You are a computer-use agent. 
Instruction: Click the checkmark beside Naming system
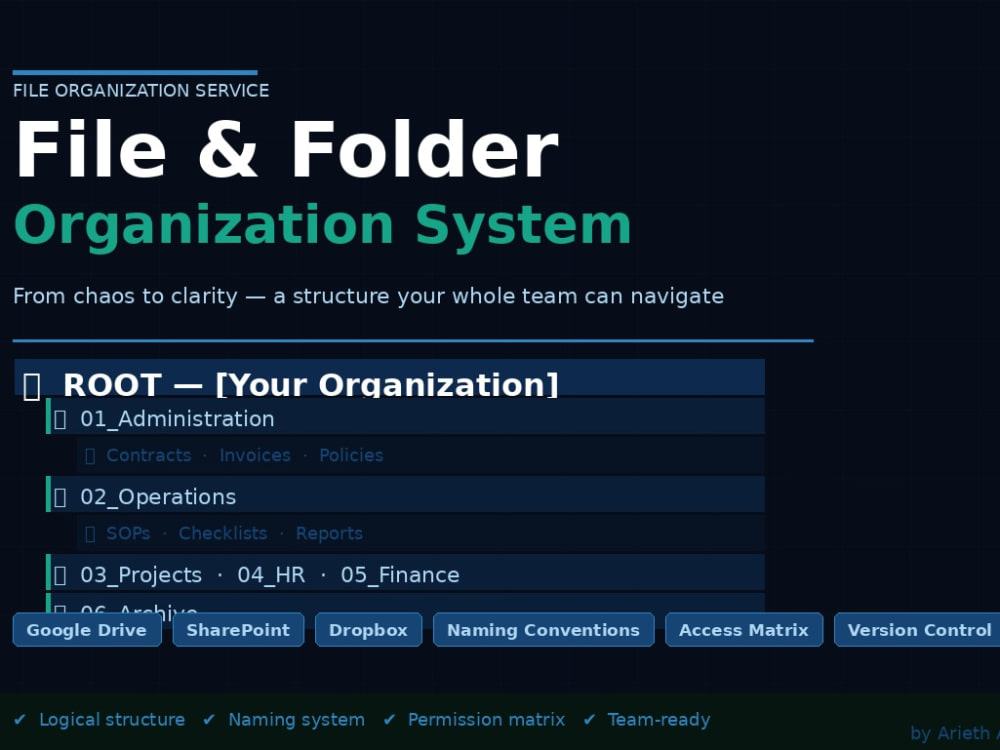pos(209,720)
